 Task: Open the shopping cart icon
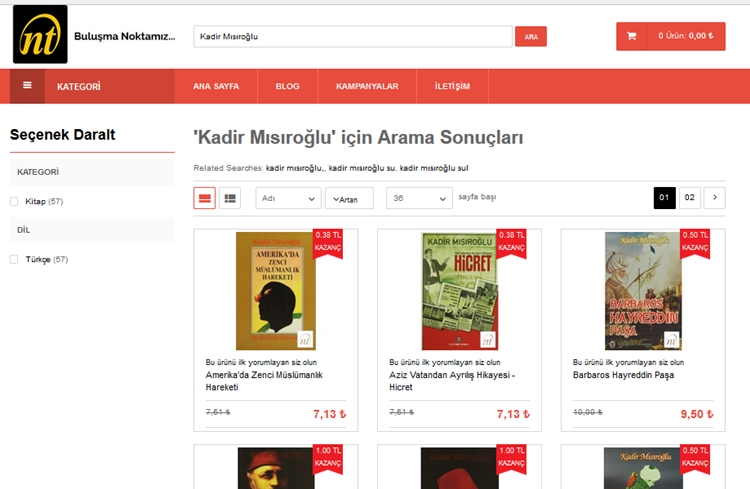[631, 36]
